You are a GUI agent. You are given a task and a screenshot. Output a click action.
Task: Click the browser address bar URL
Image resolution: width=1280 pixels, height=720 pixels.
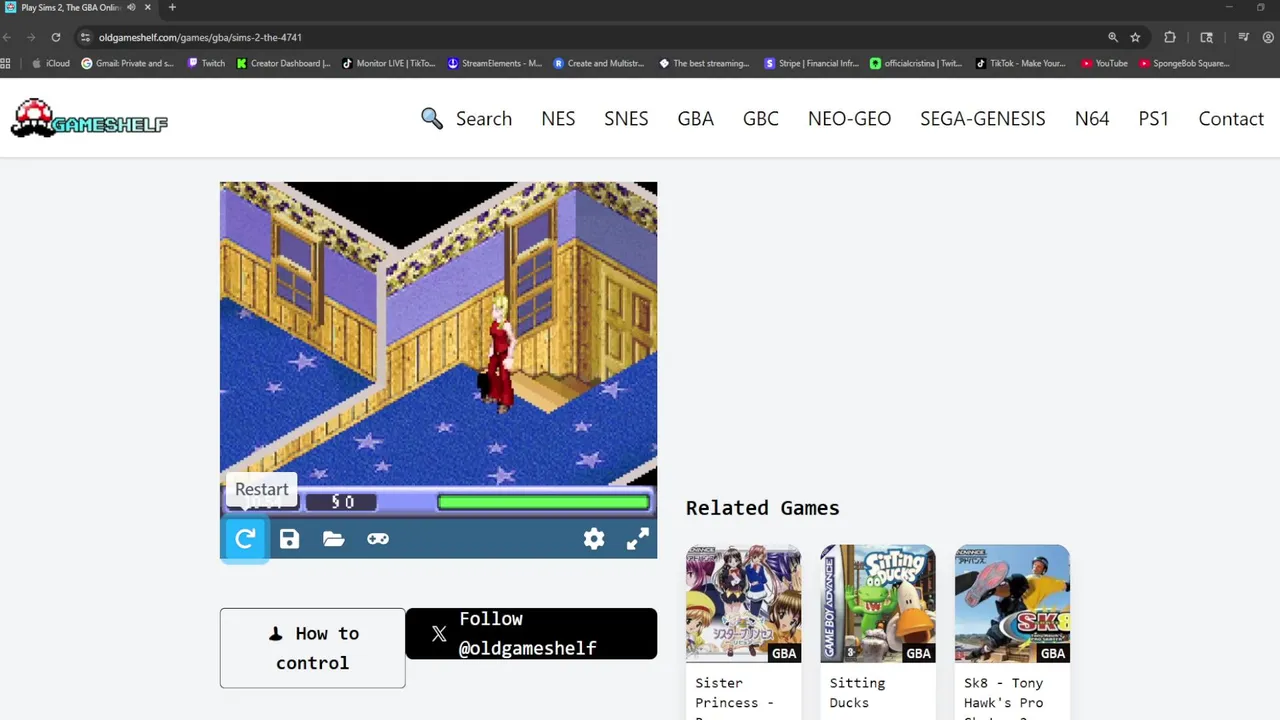pos(200,37)
